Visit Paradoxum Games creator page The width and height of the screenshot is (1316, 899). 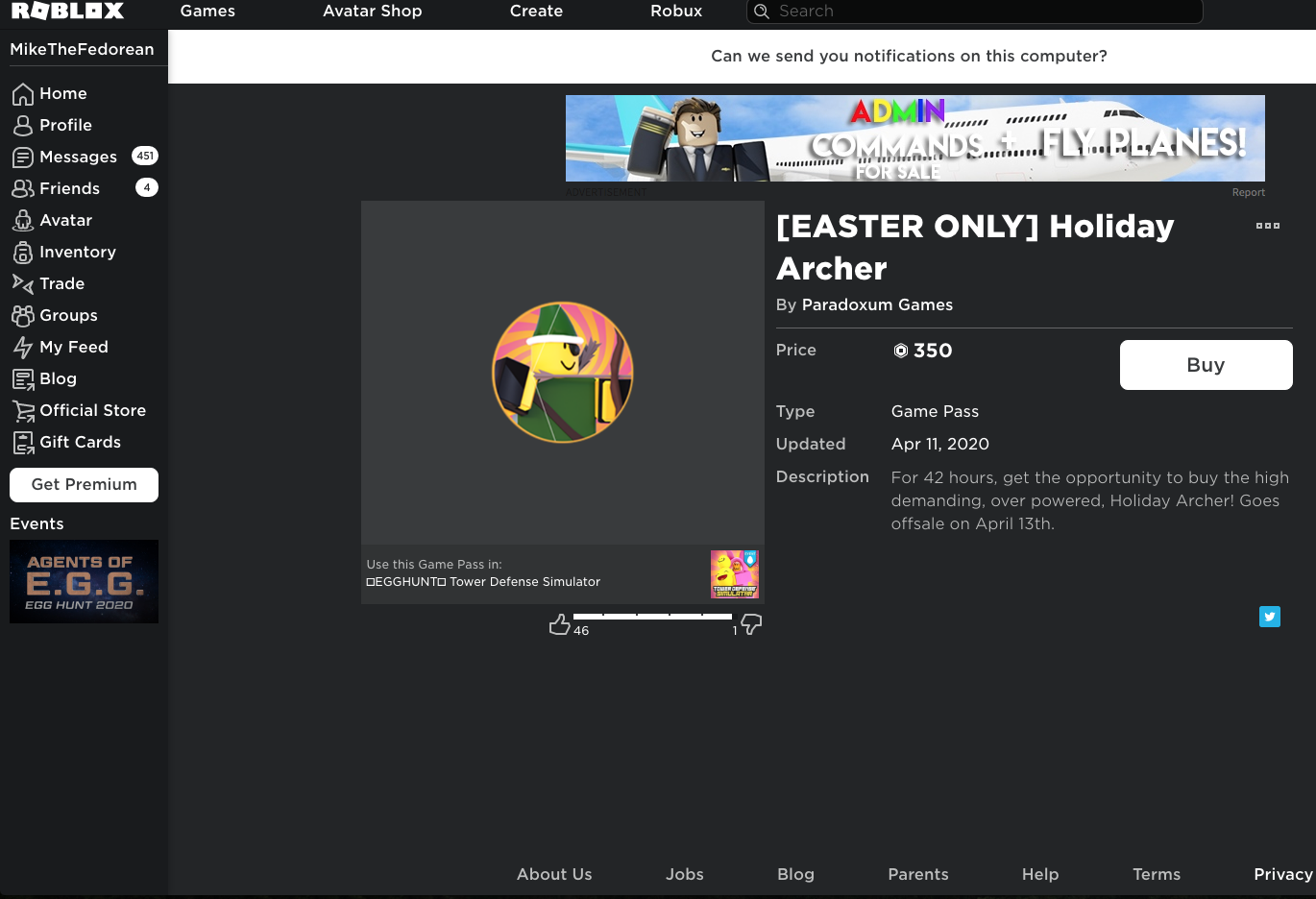point(877,304)
